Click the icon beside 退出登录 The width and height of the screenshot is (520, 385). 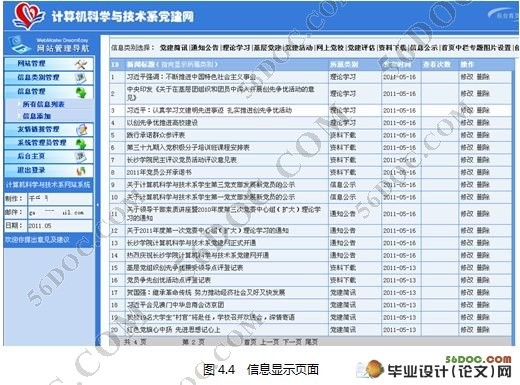[x=81, y=171]
